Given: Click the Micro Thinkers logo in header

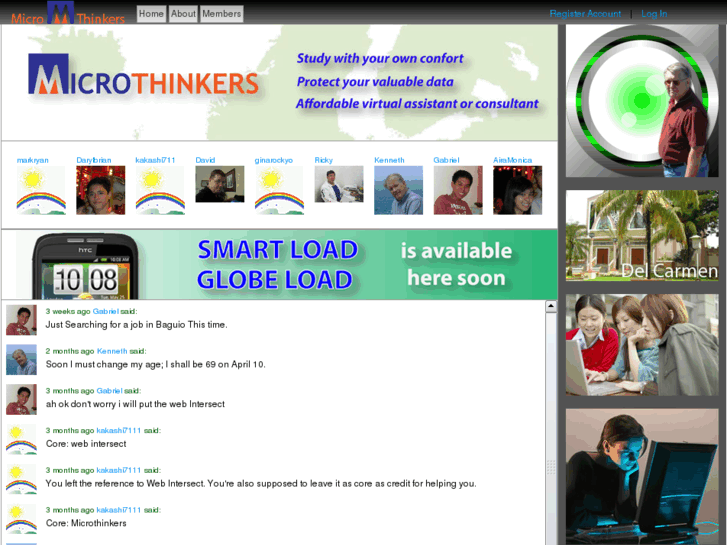Looking at the screenshot, I should coord(68,13).
